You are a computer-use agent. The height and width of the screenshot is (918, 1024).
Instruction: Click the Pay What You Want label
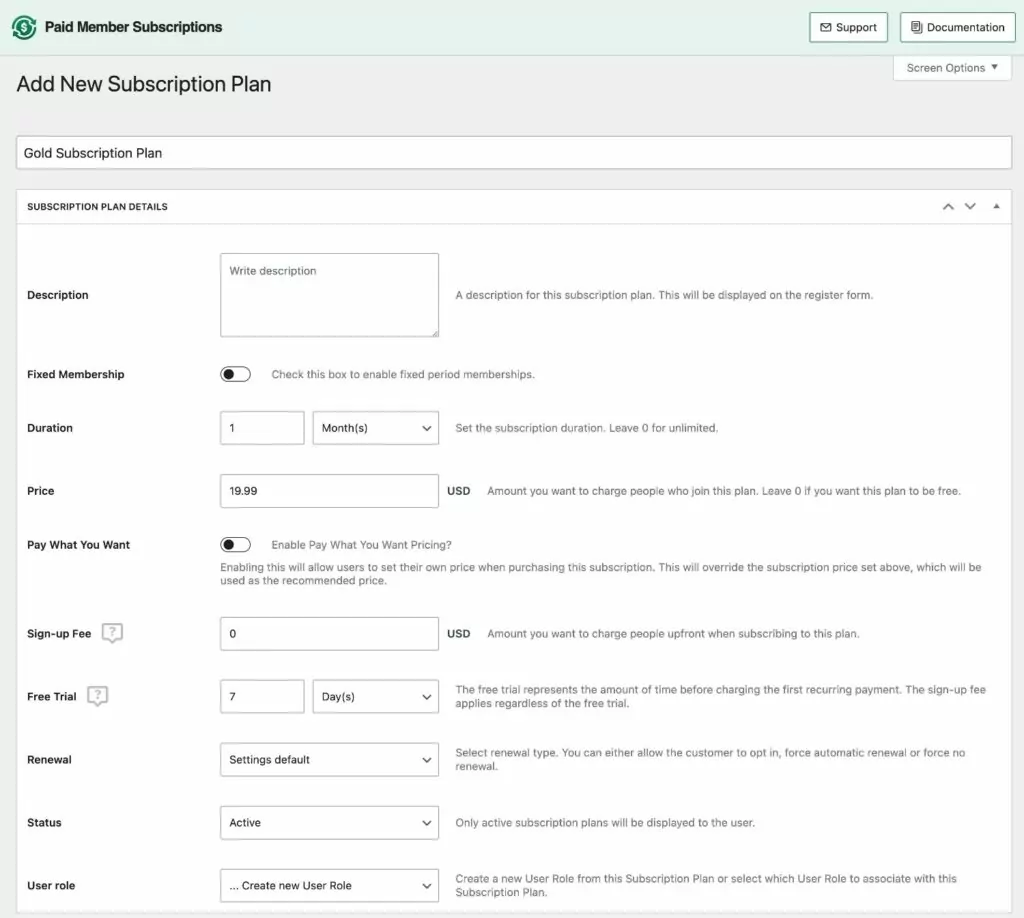78,545
